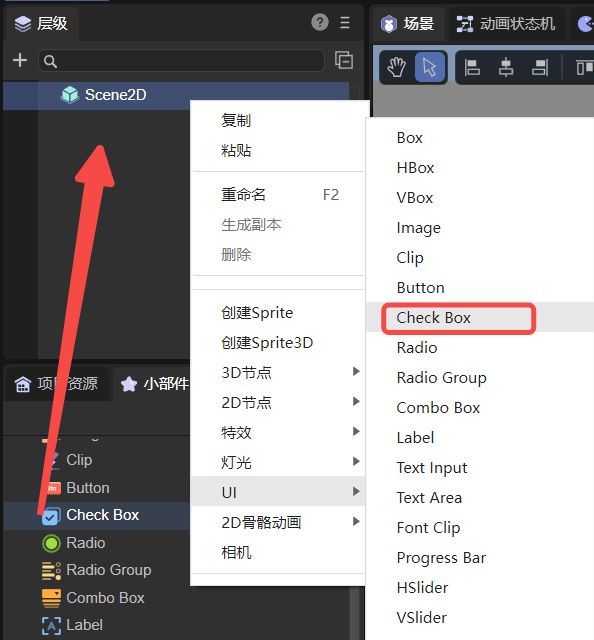Screen dimensions: 594x640
Task: Click the align left icon
Action: click(472, 67)
